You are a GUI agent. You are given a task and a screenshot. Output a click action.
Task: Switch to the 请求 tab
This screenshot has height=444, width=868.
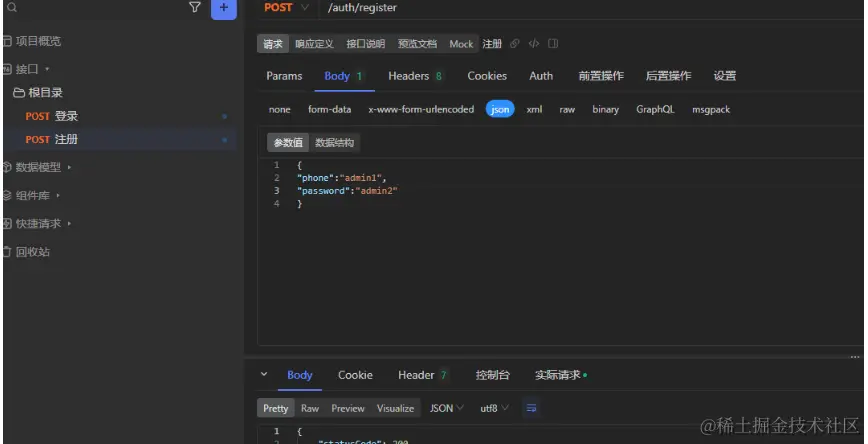[x=273, y=44]
